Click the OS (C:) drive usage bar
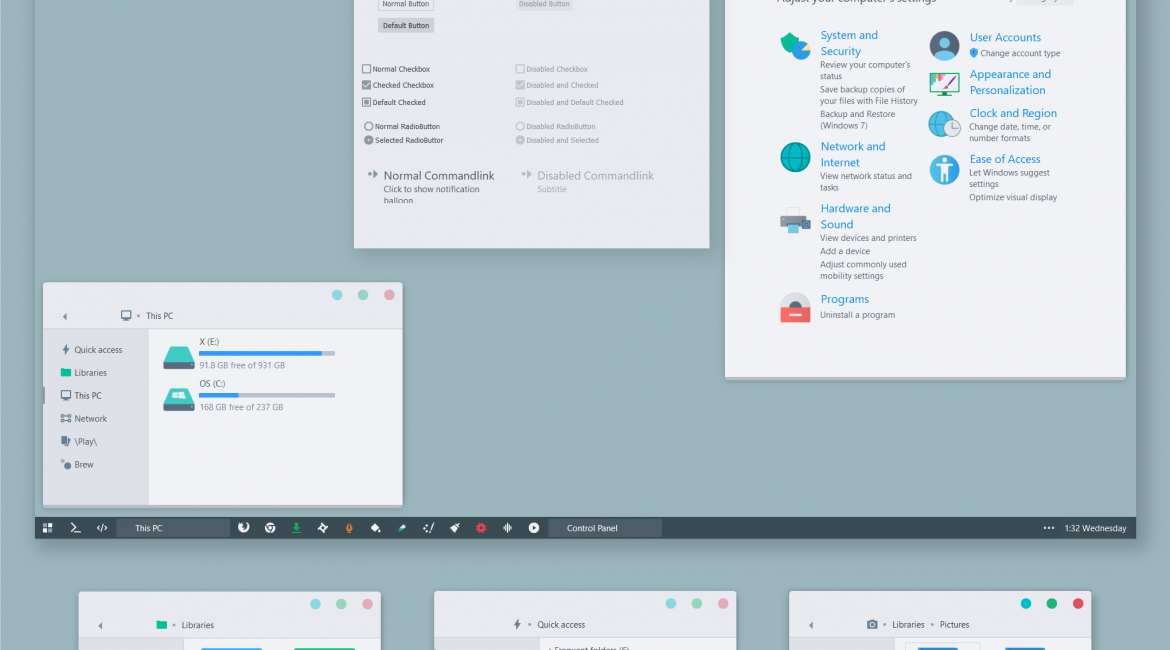 point(266,395)
